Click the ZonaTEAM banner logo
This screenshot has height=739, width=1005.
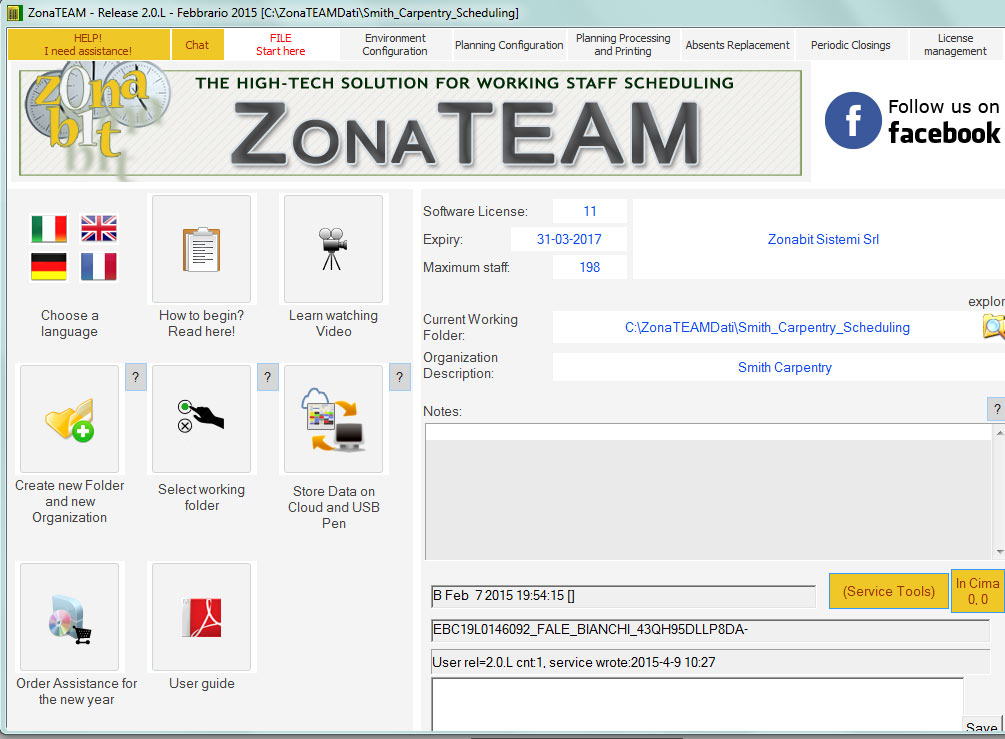point(410,123)
